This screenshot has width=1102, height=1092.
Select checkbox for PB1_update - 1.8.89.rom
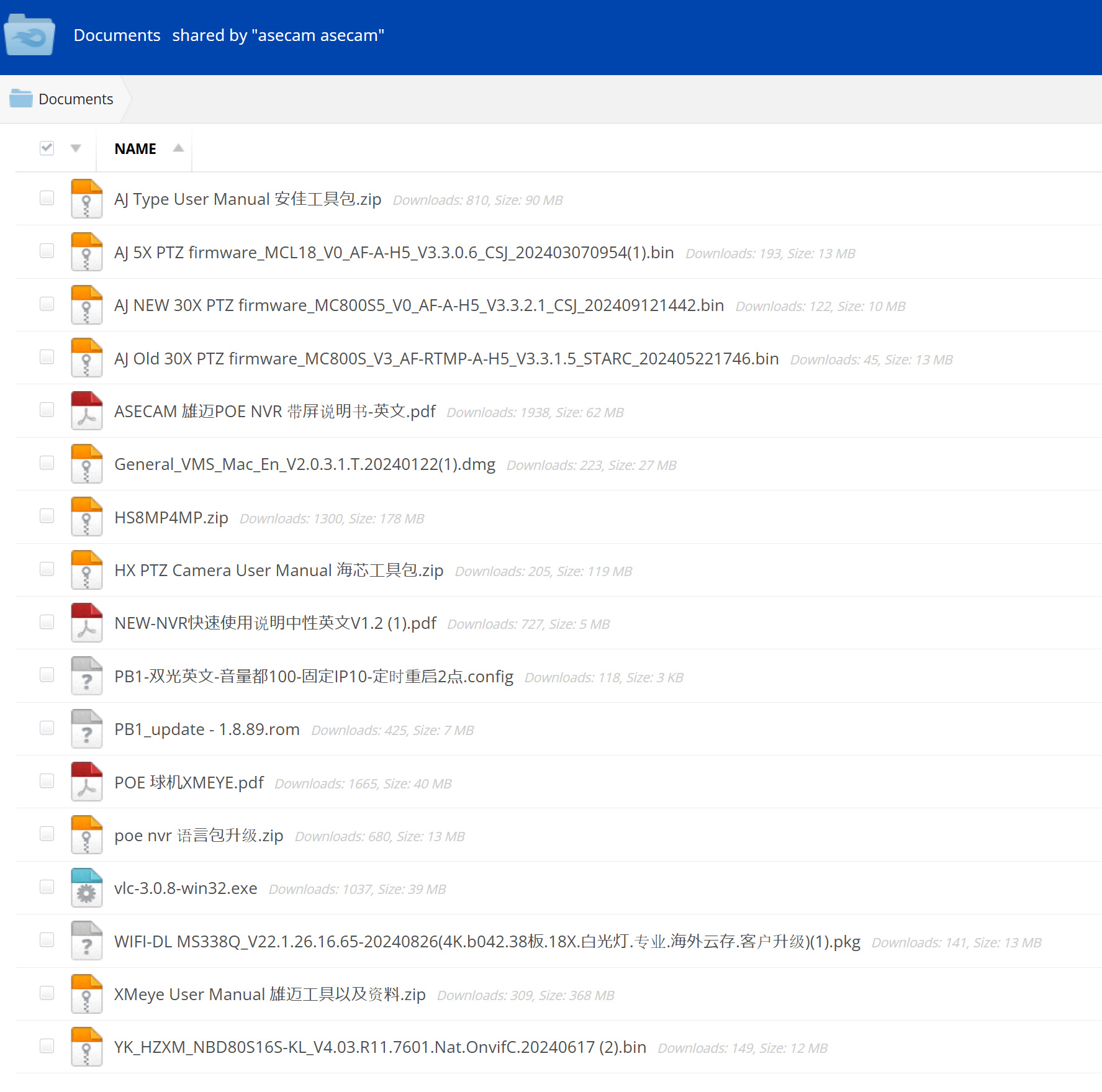47,728
